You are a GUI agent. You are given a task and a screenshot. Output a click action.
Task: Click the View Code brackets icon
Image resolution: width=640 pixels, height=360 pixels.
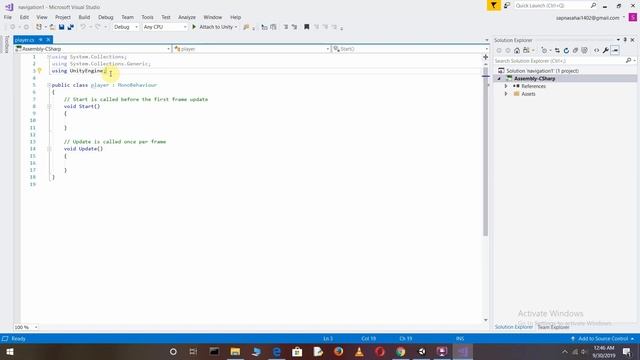[596, 50]
